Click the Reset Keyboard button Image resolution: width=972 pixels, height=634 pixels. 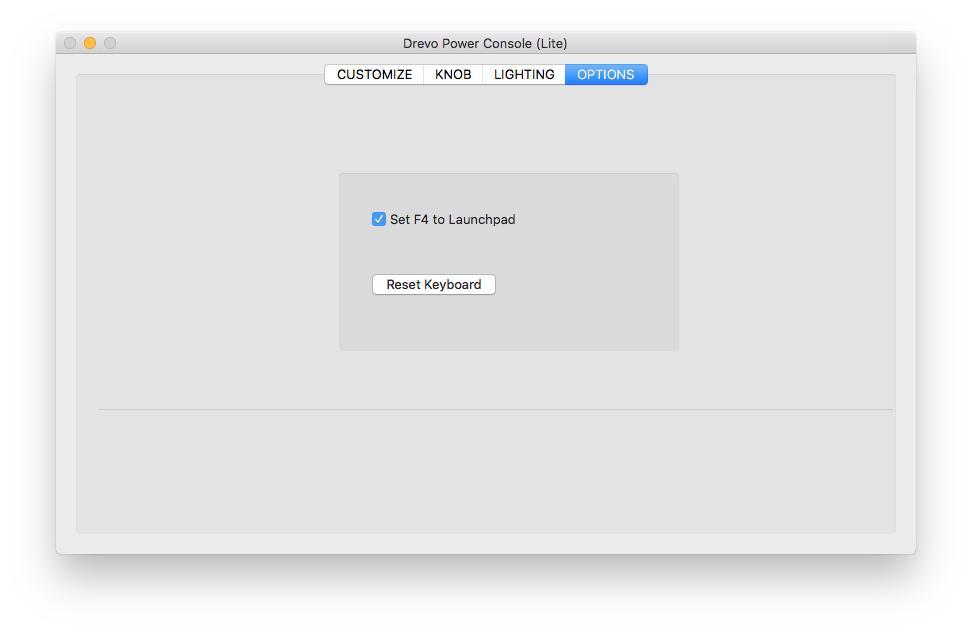click(x=433, y=284)
